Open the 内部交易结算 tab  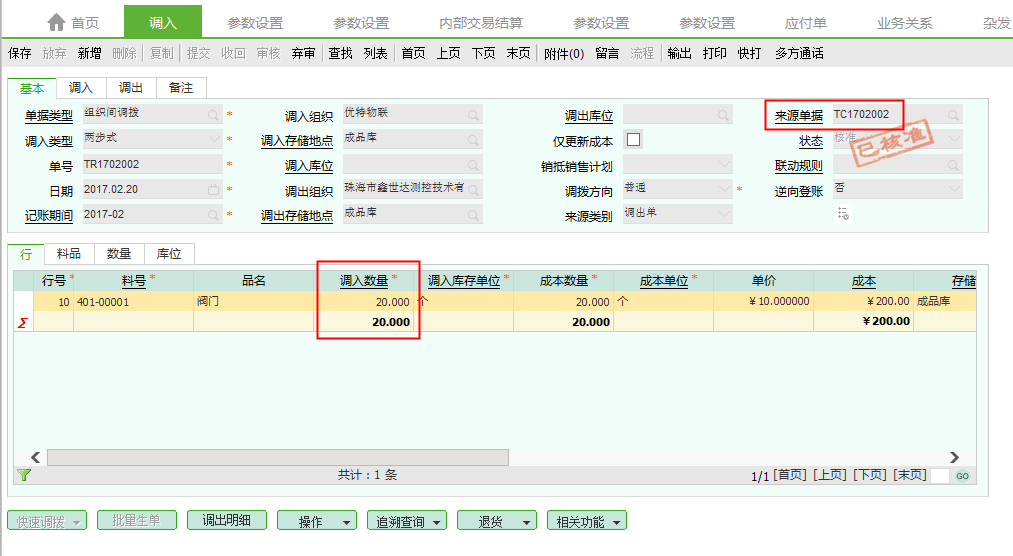pos(481,22)
